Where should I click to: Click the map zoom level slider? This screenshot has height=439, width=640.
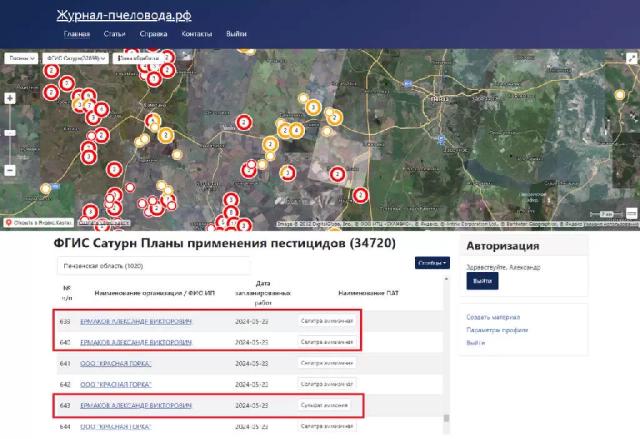(10, 131)
